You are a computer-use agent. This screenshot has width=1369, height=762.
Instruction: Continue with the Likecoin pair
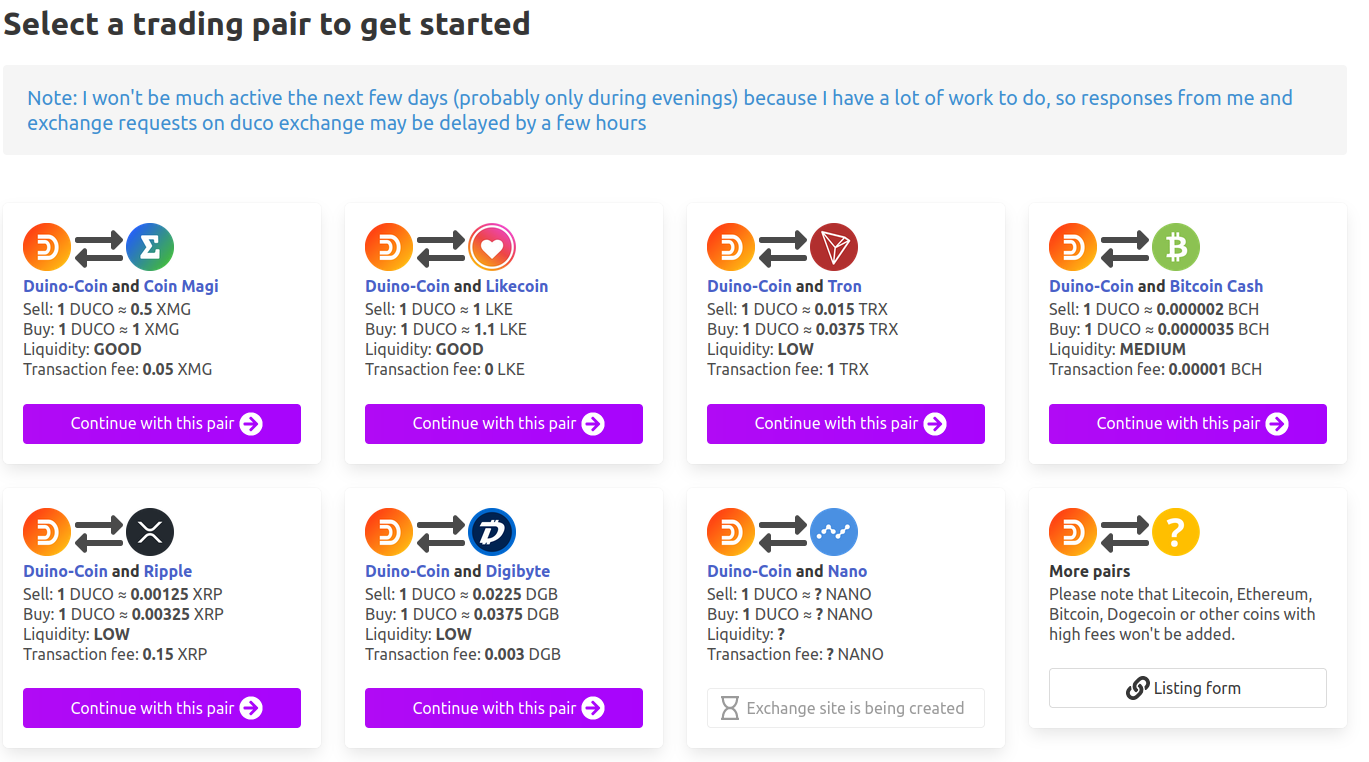[x=504, y=424]
